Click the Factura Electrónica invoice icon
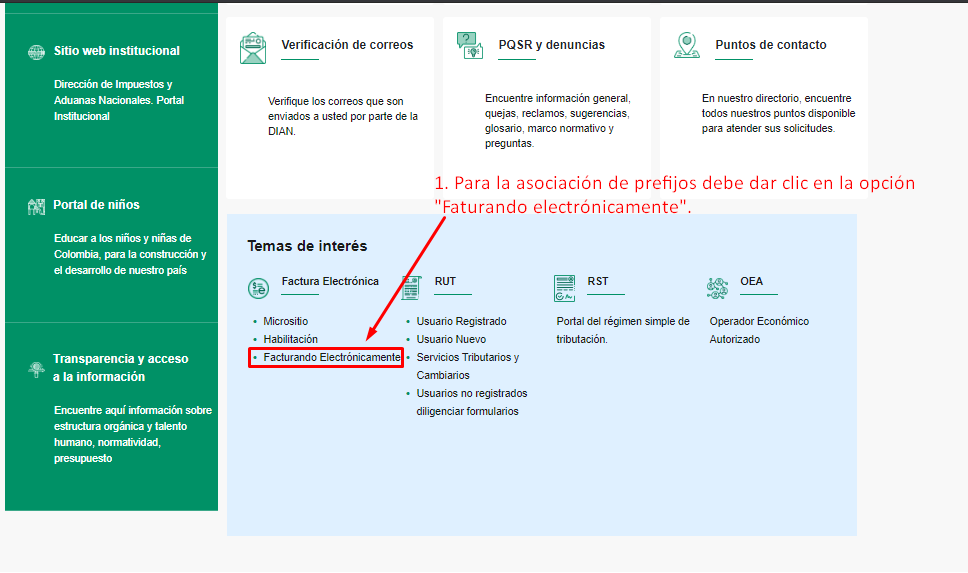The image size is (968, 573). [x=259, y=288]
